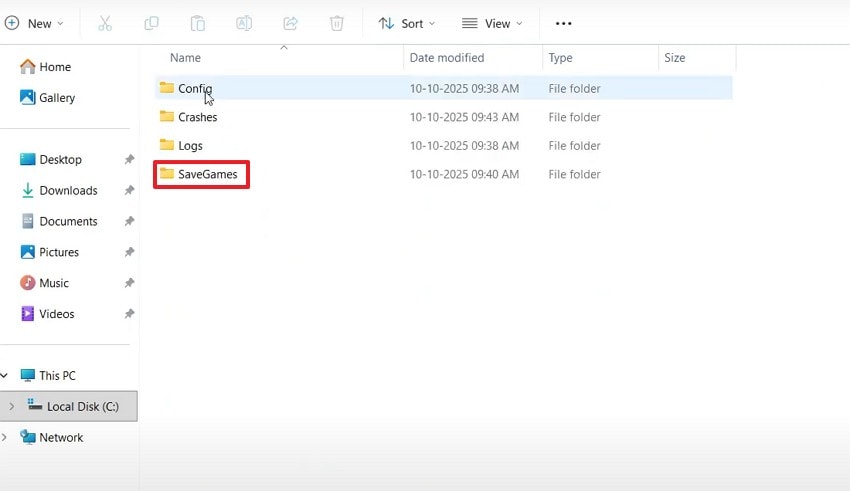
Task: Click the Rename icon in toolbar
Action: pyautogui.click(x=244, y=23)
